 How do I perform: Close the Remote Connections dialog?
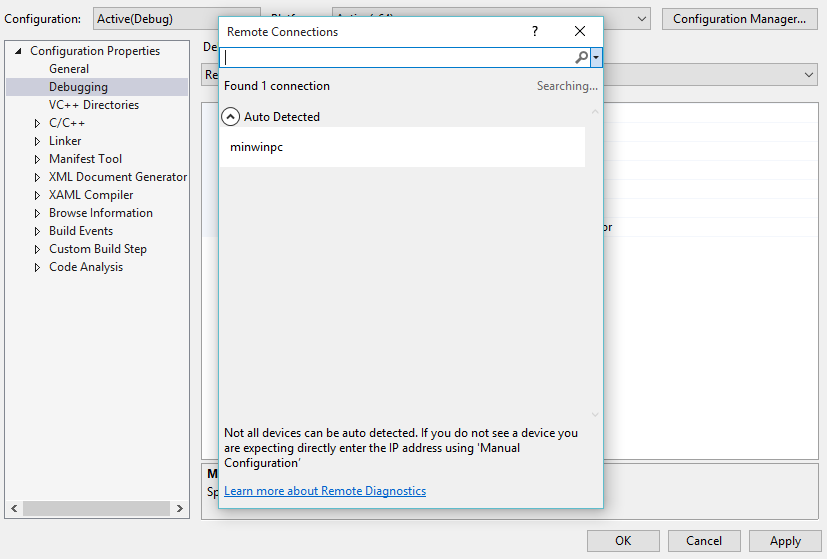(580, 32)
